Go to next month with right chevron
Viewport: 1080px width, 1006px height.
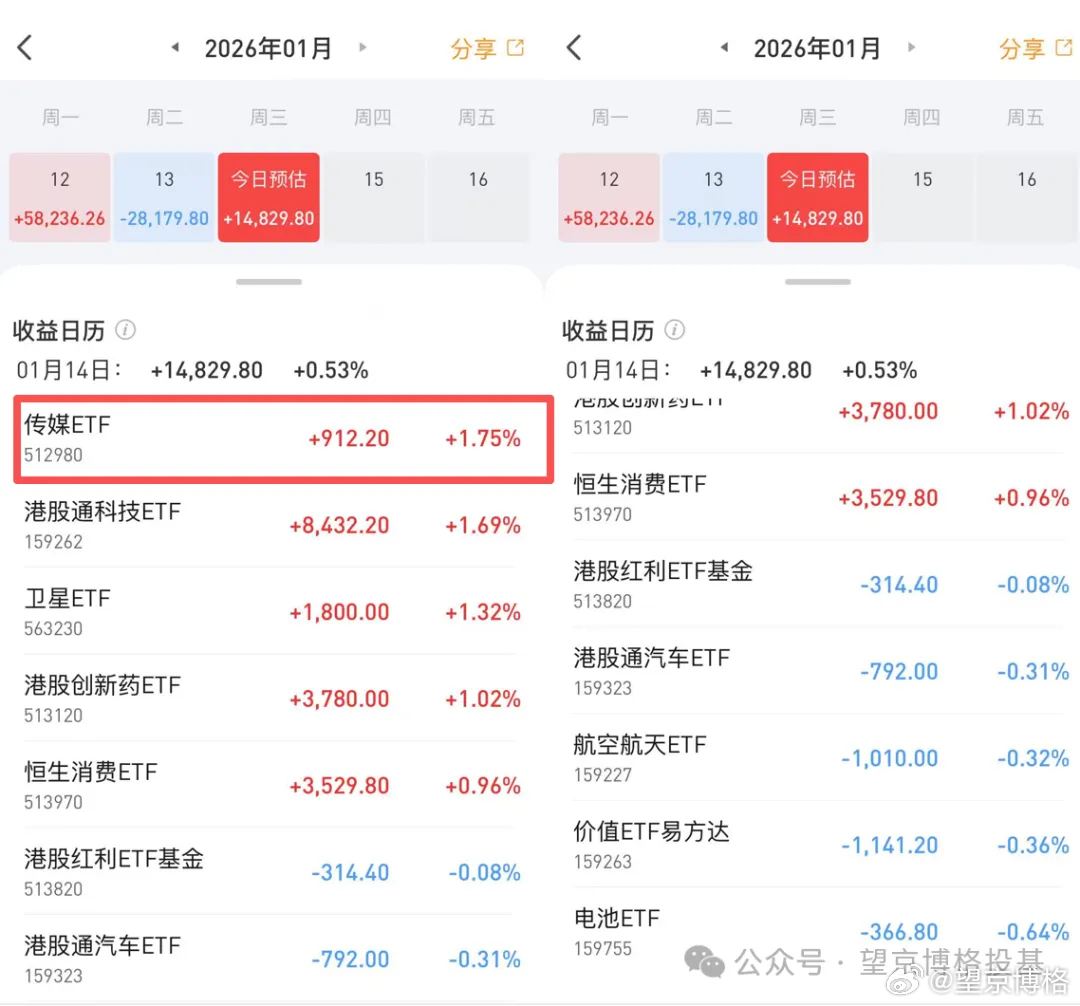(362, 46)
